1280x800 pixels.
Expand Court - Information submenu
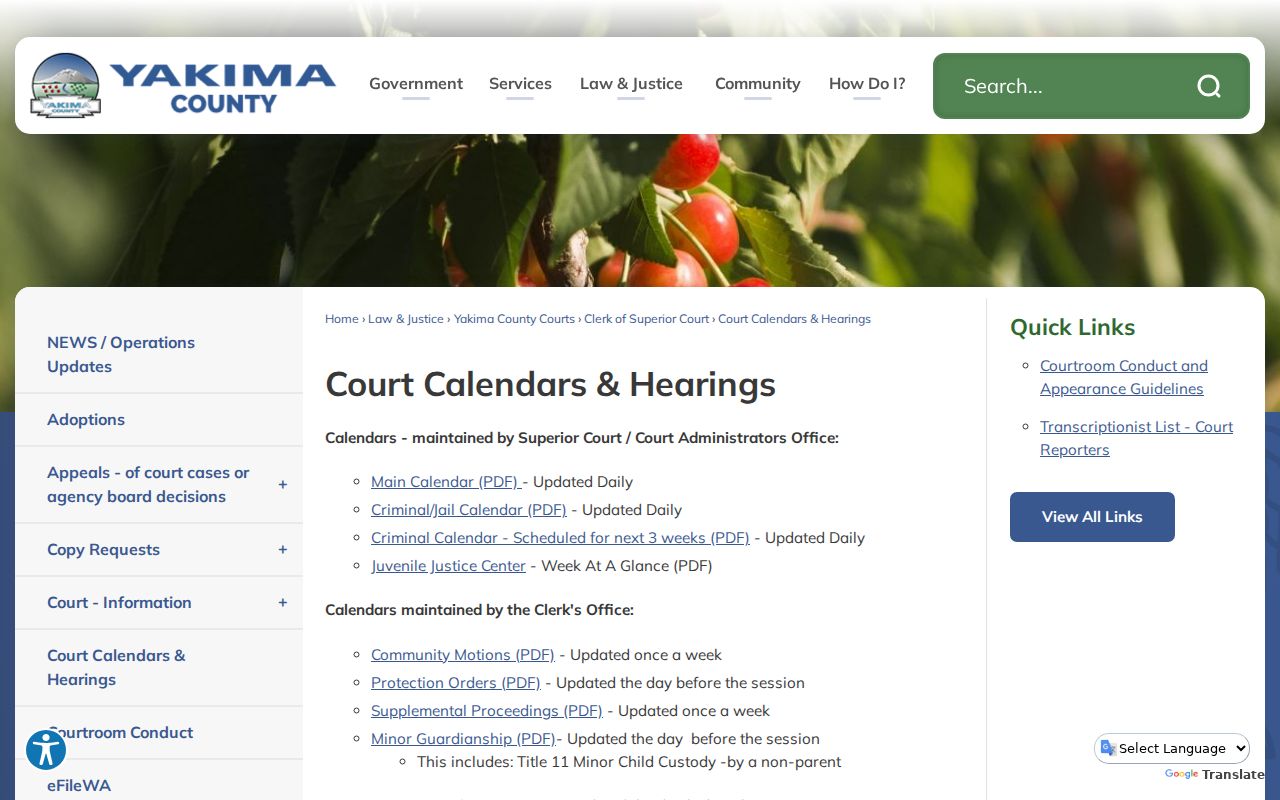pos(283,603)
